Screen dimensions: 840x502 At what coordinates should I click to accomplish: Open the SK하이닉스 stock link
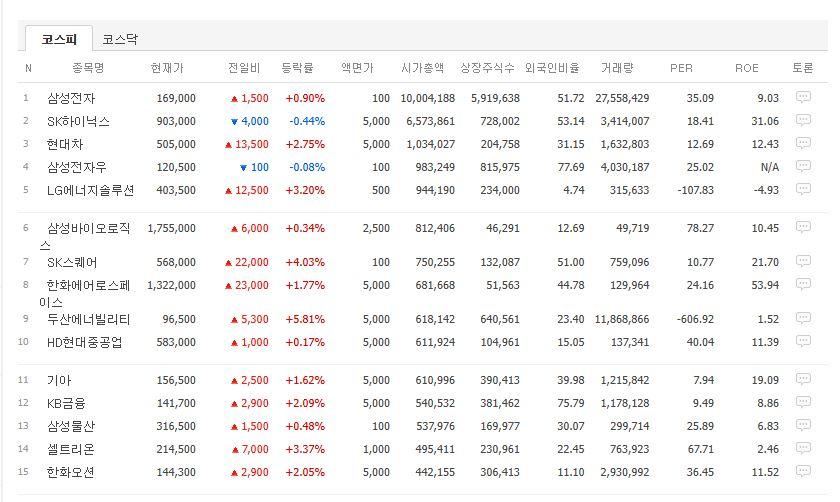[x=78, y=121]
